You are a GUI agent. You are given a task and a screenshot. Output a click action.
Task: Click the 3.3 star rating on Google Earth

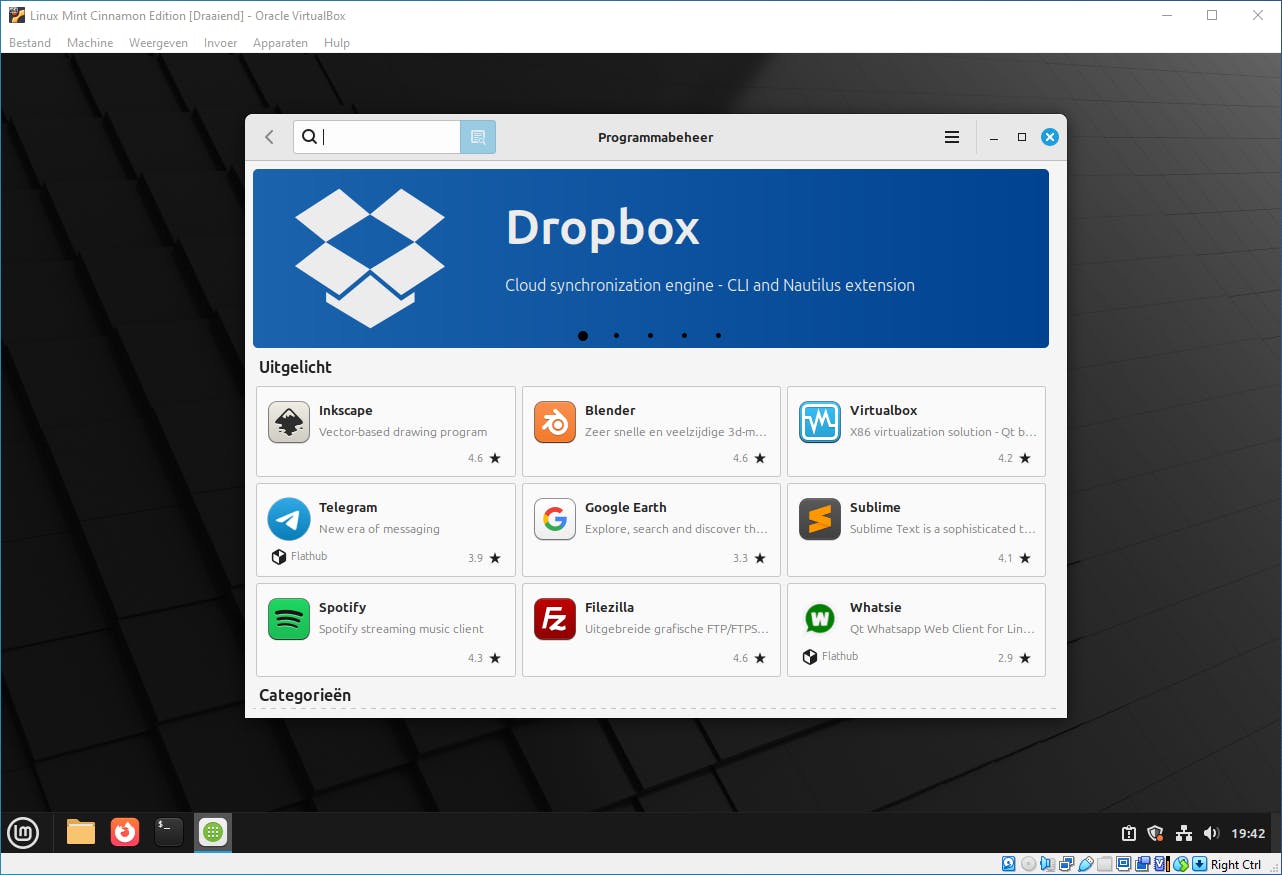(x=749, y=559)
